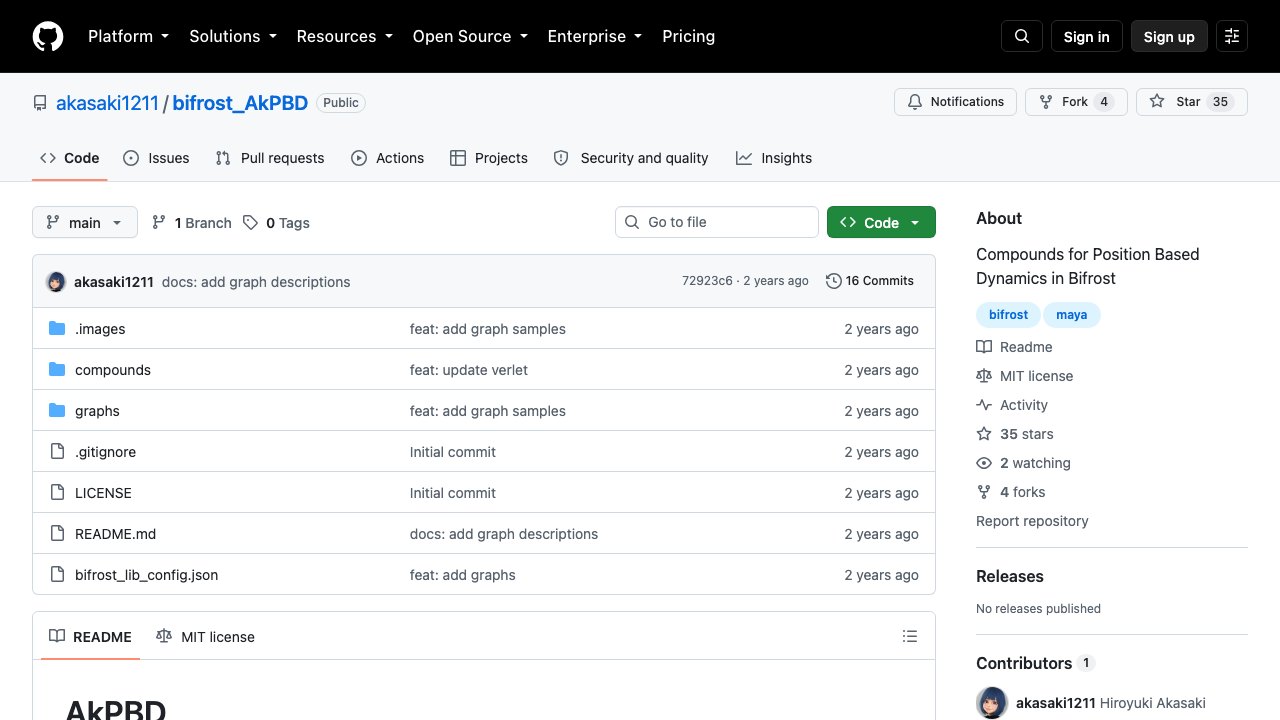Select the MIT license tab in file viewer
1280x720 pixels.
206,637
